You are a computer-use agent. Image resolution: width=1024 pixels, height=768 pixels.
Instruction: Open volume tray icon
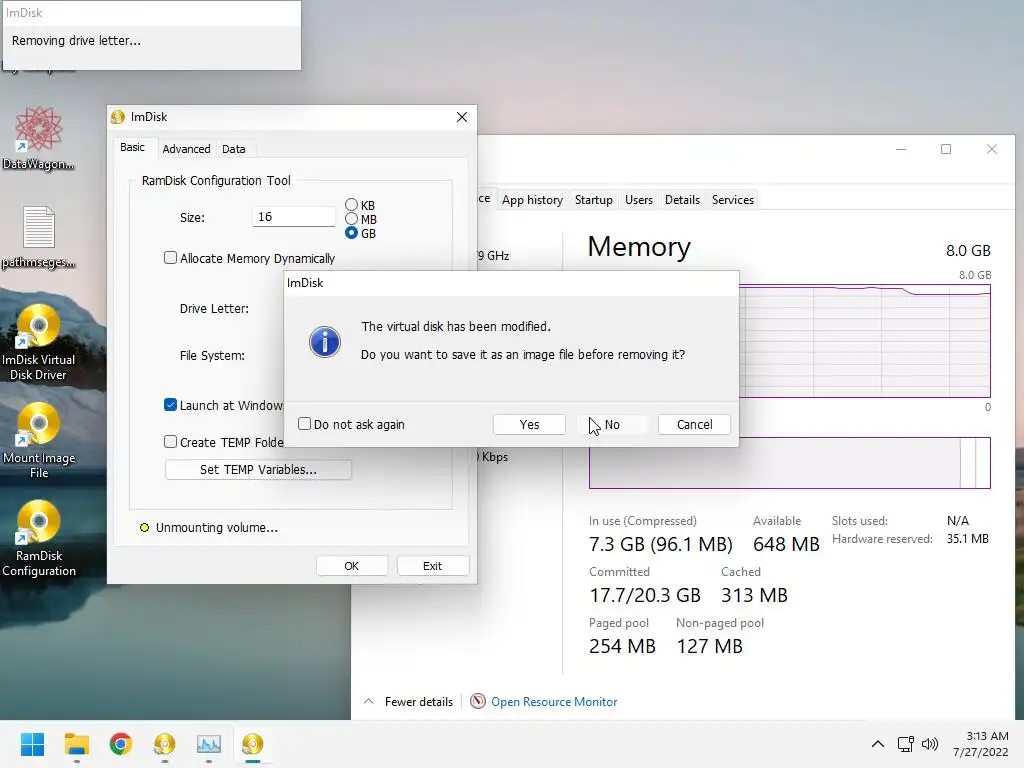click(929, 744)
